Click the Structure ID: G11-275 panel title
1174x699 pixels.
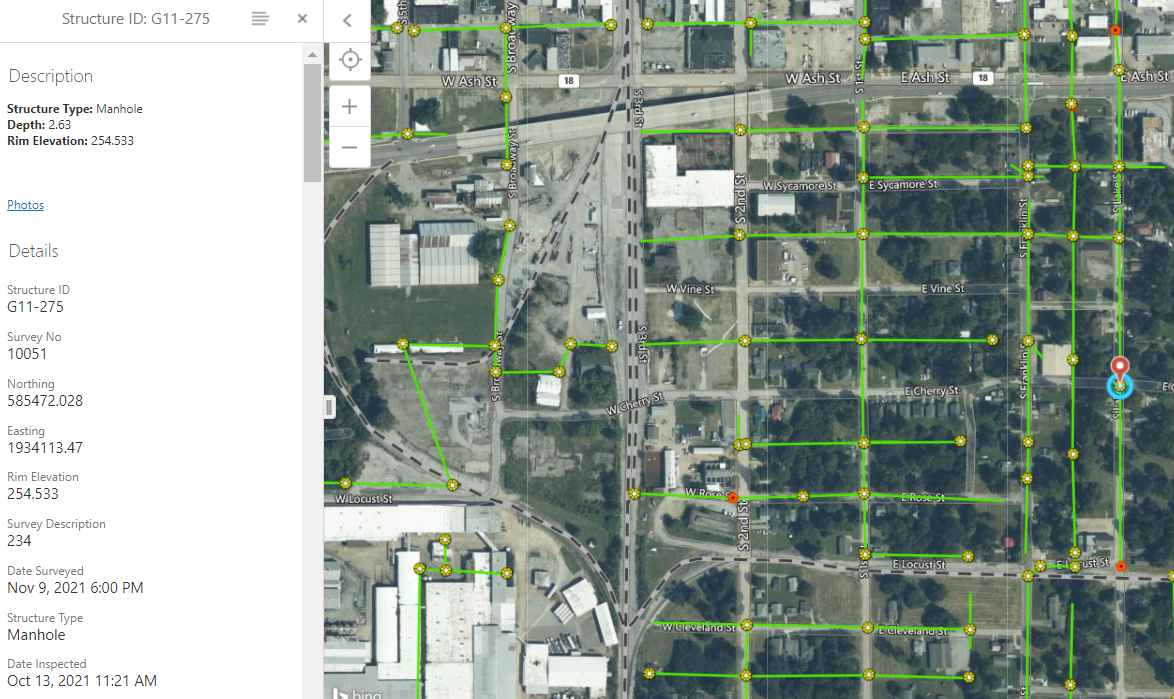tap(136, 19)
